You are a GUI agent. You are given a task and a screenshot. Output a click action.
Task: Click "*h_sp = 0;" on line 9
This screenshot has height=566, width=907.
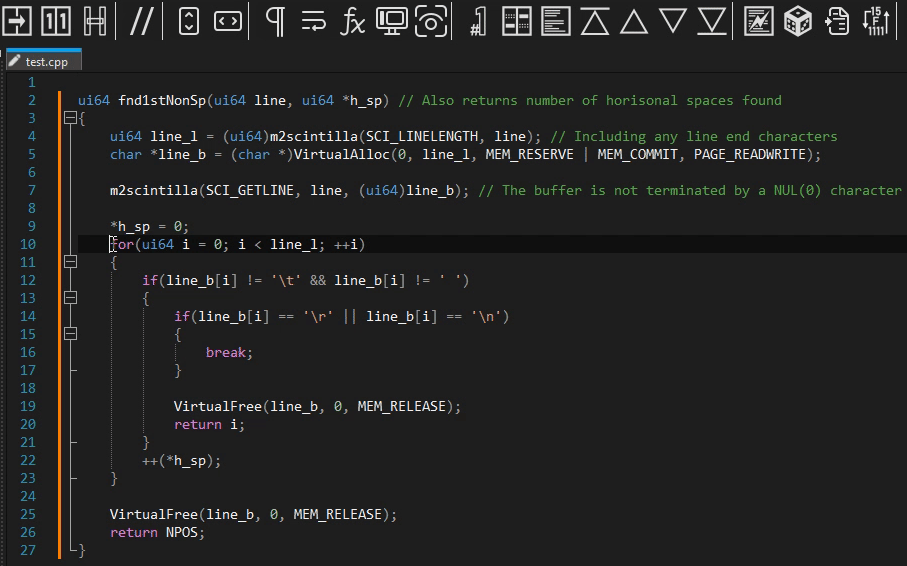click(x=149, y=226)
